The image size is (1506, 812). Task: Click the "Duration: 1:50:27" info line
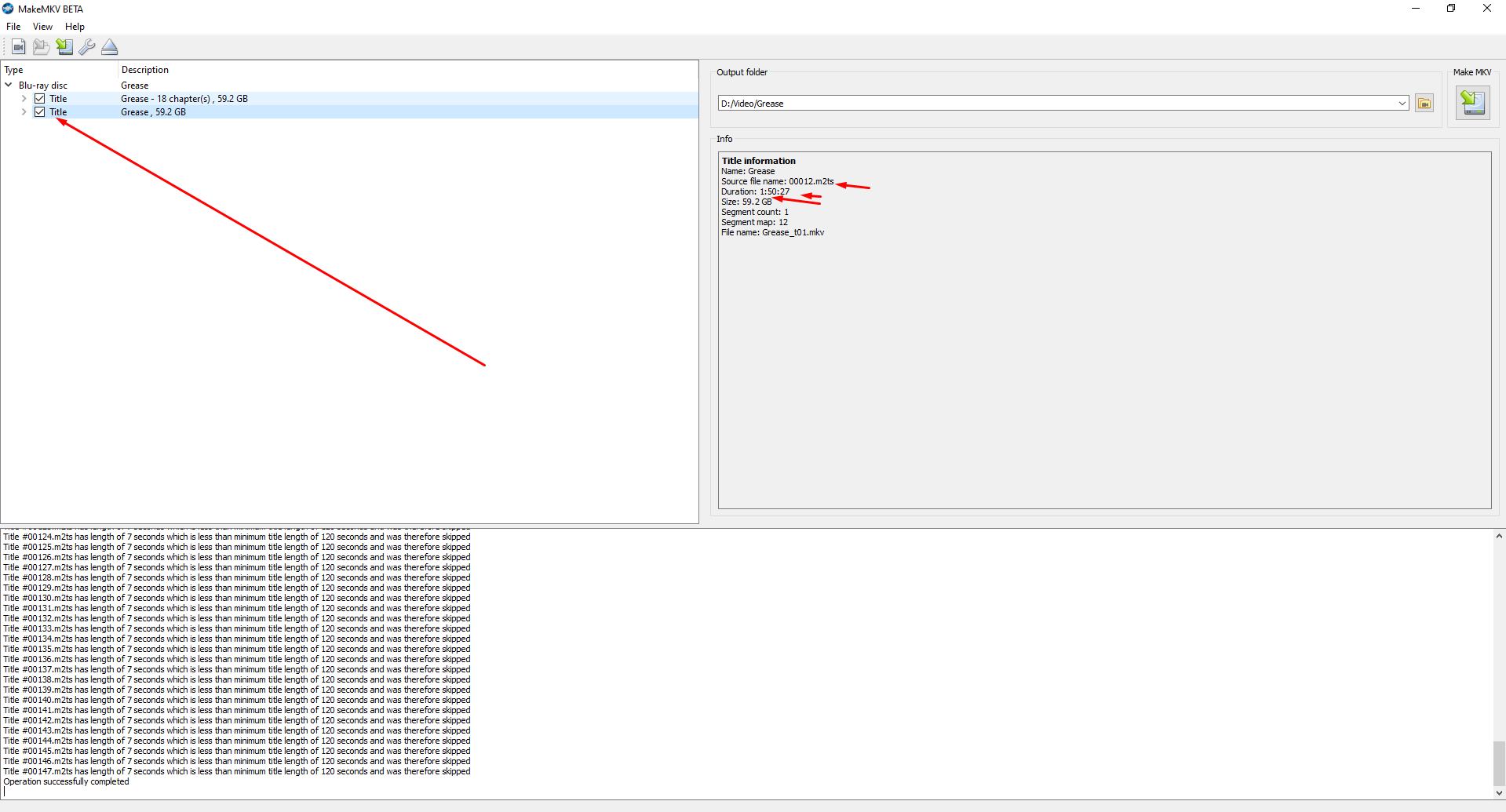pos(756,191)
